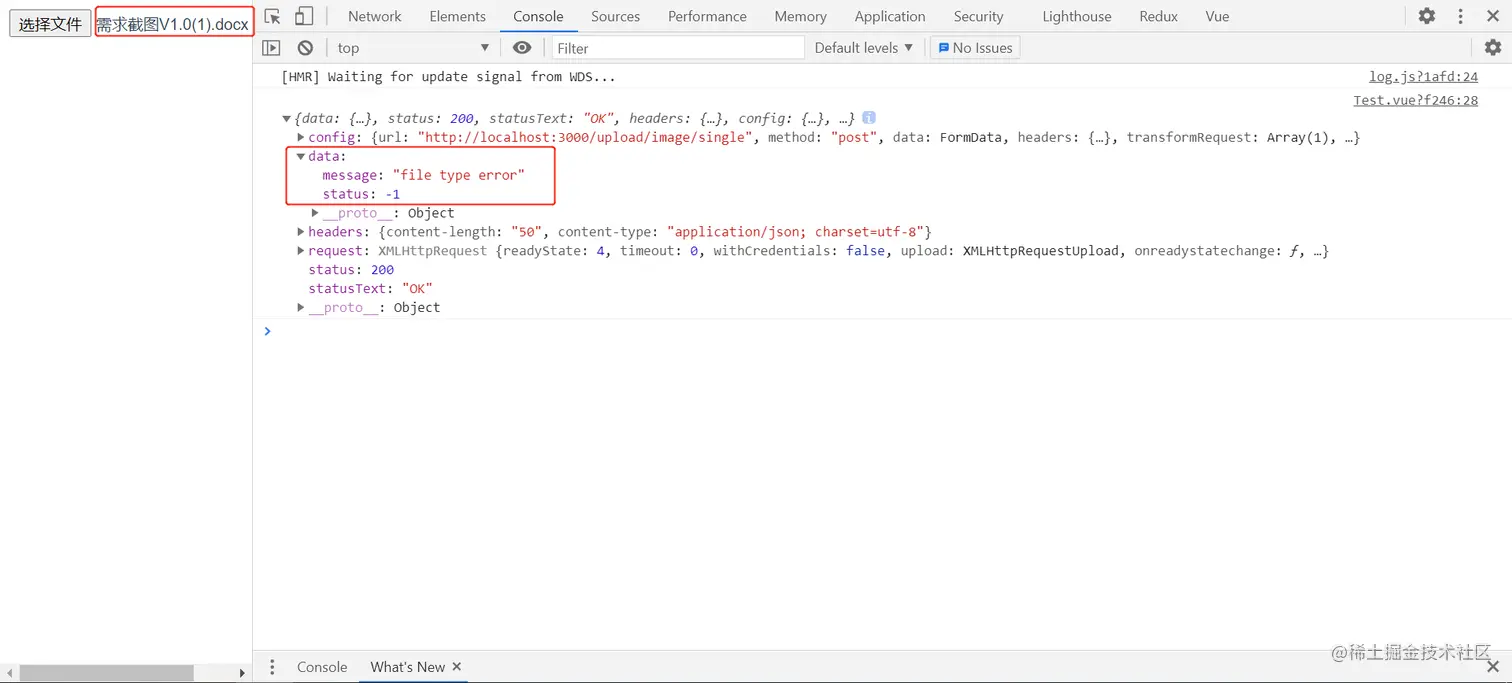Show the console sidebar

(271, 48)
